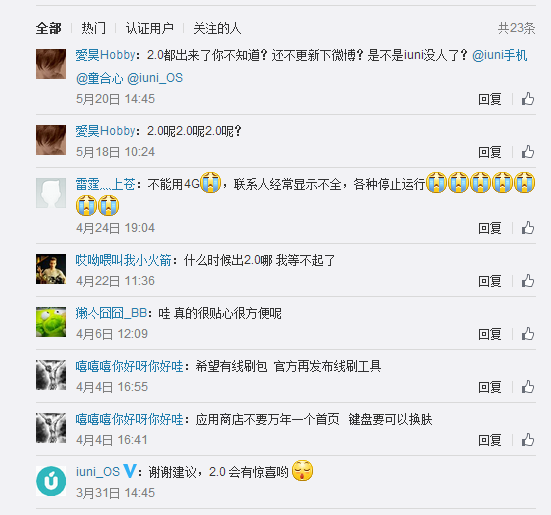
Task: Like the 4月22日 11:36 comment
Action: pyautogui.click(x=528, y=281)
